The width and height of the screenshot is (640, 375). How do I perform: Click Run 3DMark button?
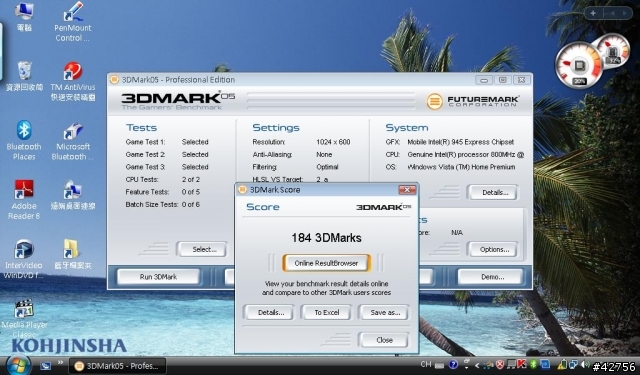[158, 277]
